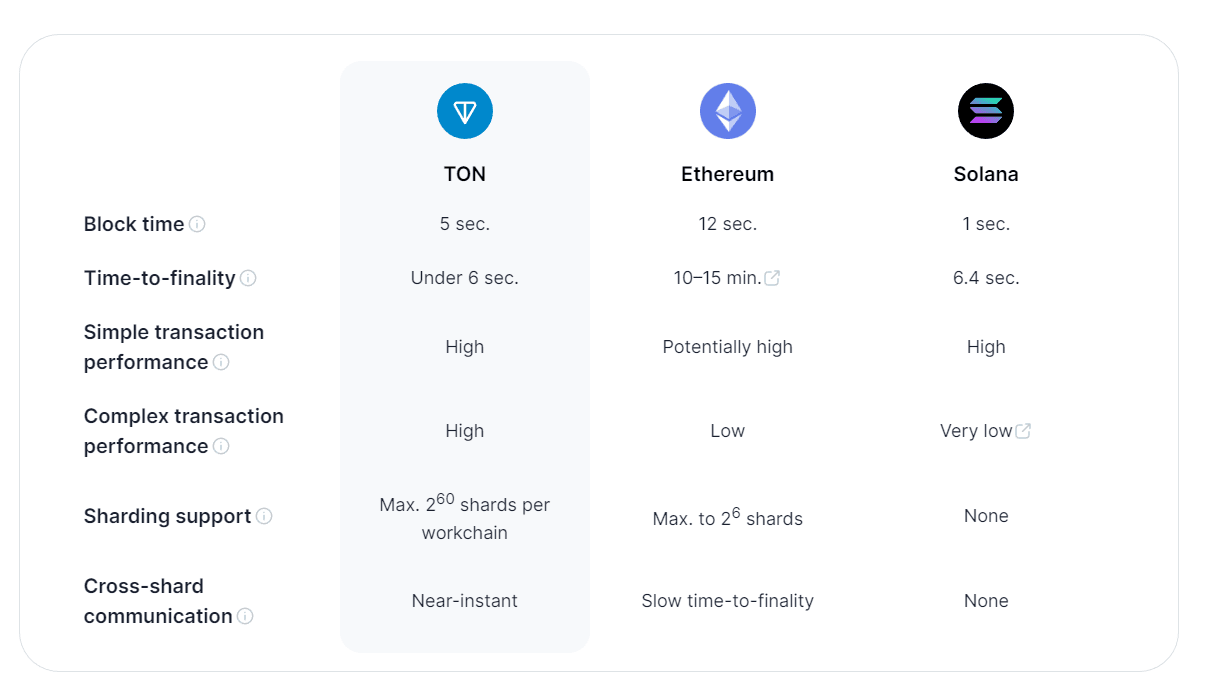Screen dimensions: 1209x687
Task: Click the TON logo icon
Action: (465, 111)
